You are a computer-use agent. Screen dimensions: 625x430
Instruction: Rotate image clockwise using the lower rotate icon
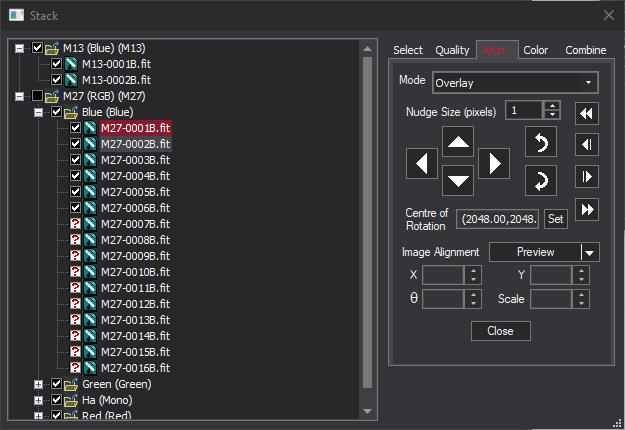540,181
